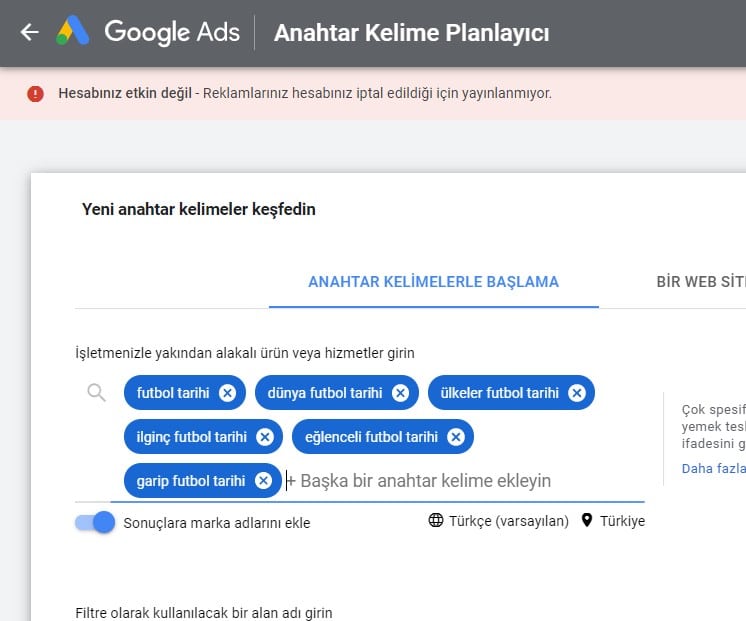Remove the 'eğlenceli futbol tarihi' keyword chip
The width and height of the screenshot is (746, 621).
[455, 437]
